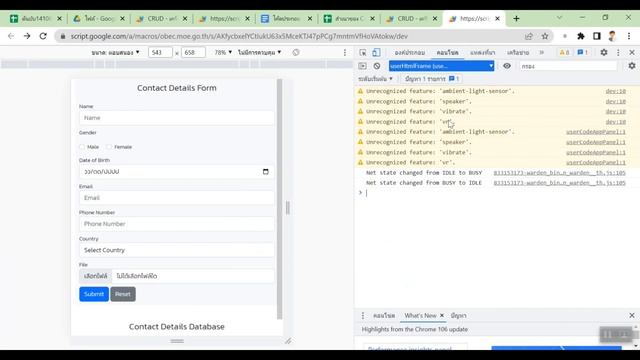Click the issues count badge in tab bar
Screen dimensions: 640x360
click(582, 53)
